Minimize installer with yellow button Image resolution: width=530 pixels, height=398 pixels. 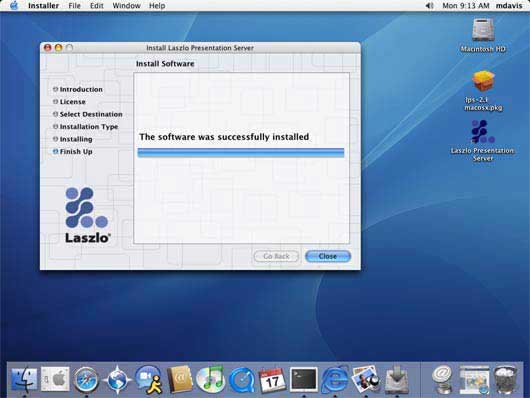pos(58,48)
